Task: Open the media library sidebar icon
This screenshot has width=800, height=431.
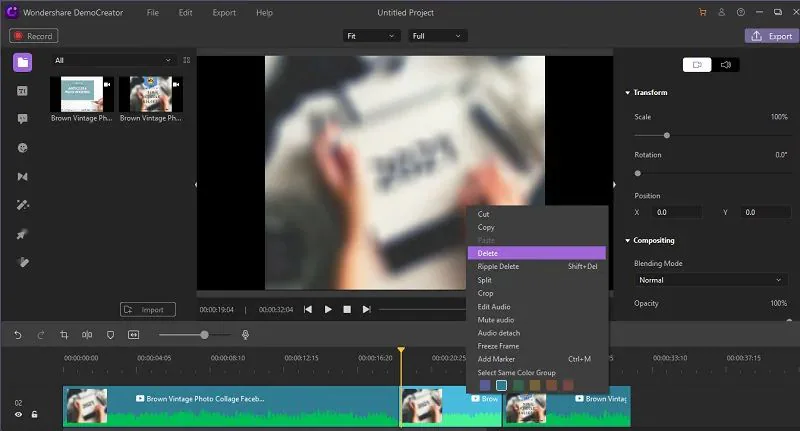Action: coord(22,62)
